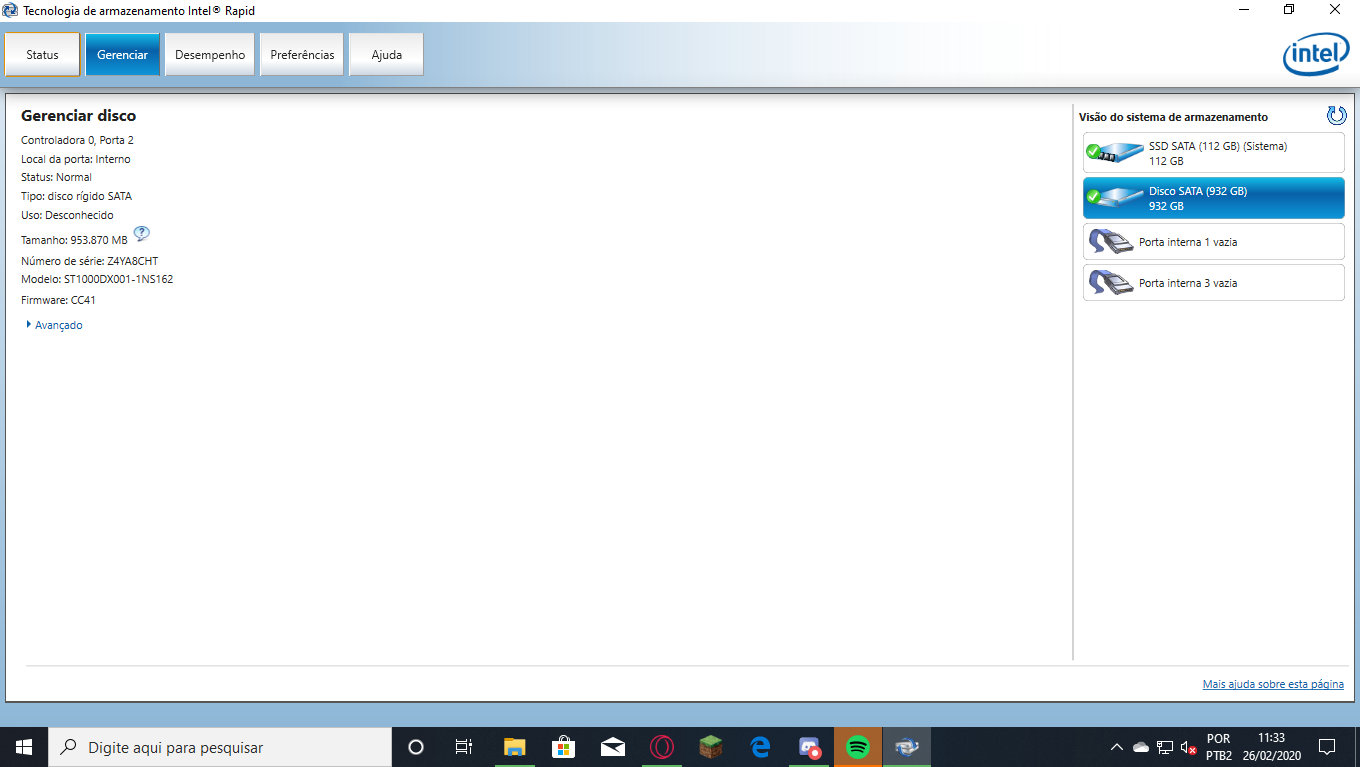Open the clock showing 11:33
Image resolution: width=1360 pixels, height=767 pixels.
pos(1272,747)
